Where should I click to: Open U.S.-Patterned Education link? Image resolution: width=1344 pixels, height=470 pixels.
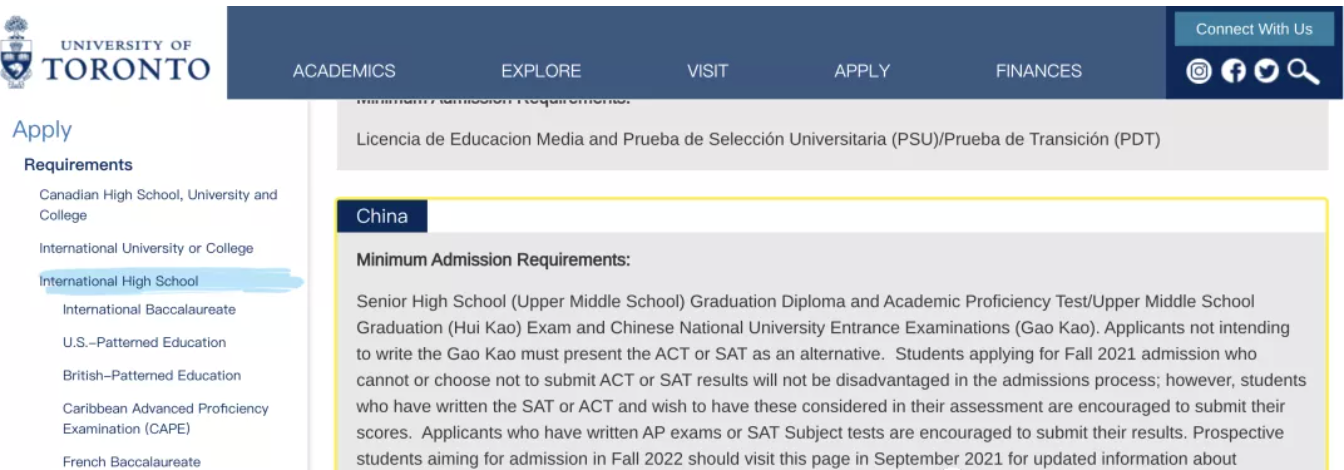click(144, 342)
